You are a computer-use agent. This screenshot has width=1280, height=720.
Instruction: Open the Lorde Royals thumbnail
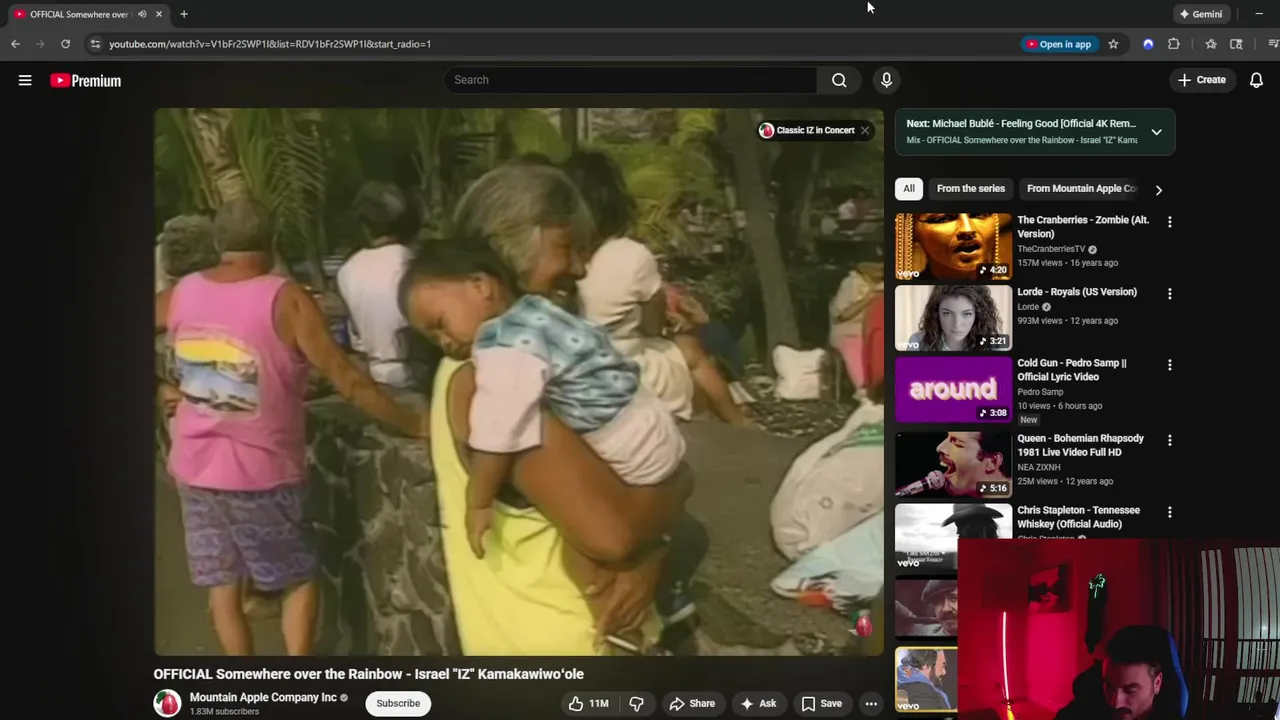pos(953,318)
